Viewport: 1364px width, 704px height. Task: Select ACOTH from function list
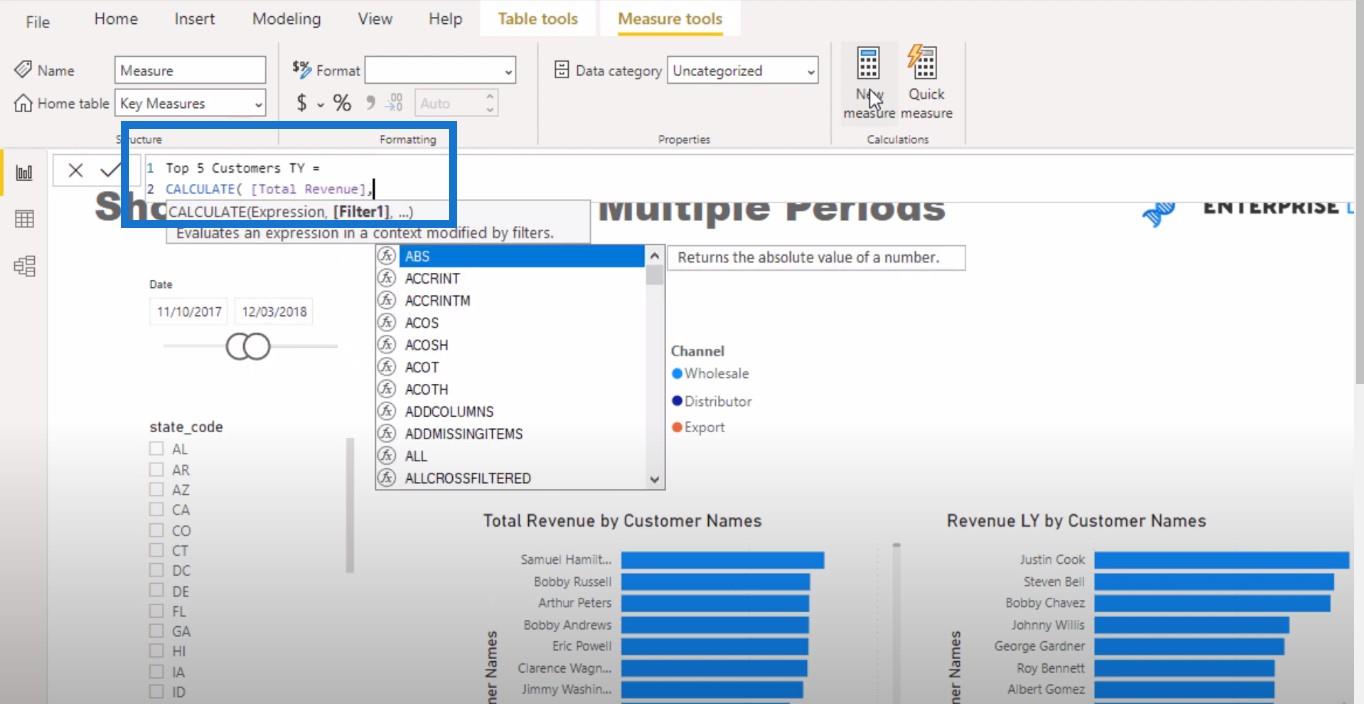[426, 389]
